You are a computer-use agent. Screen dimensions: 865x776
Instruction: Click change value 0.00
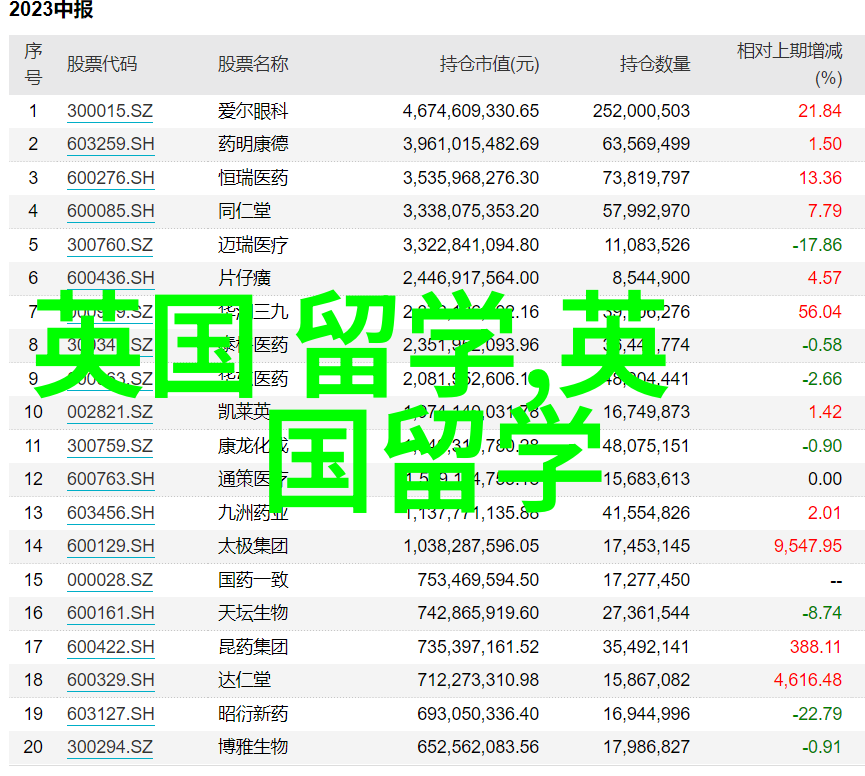point(825,479)
